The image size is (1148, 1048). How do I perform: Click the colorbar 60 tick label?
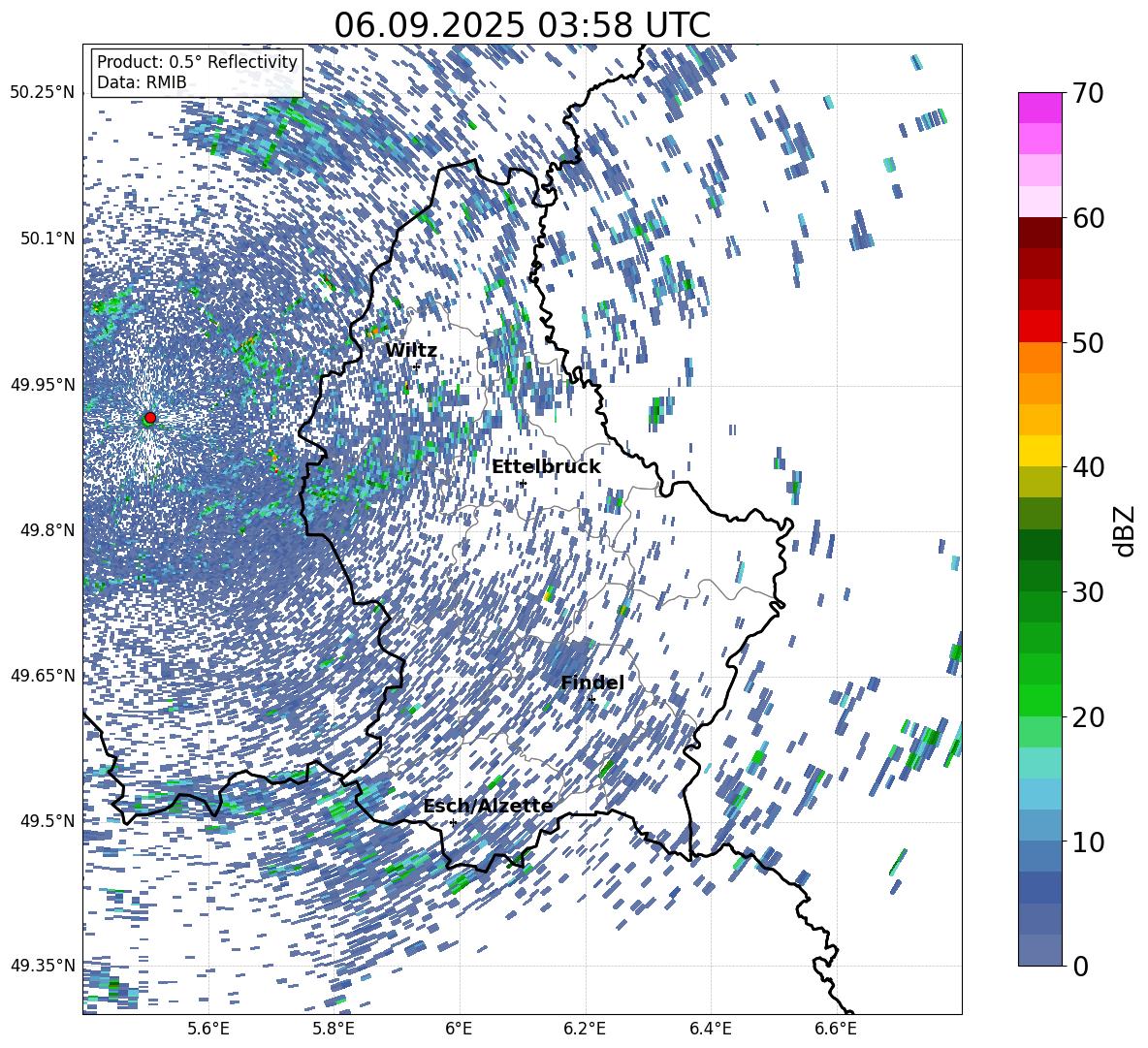click(1088, 218)
